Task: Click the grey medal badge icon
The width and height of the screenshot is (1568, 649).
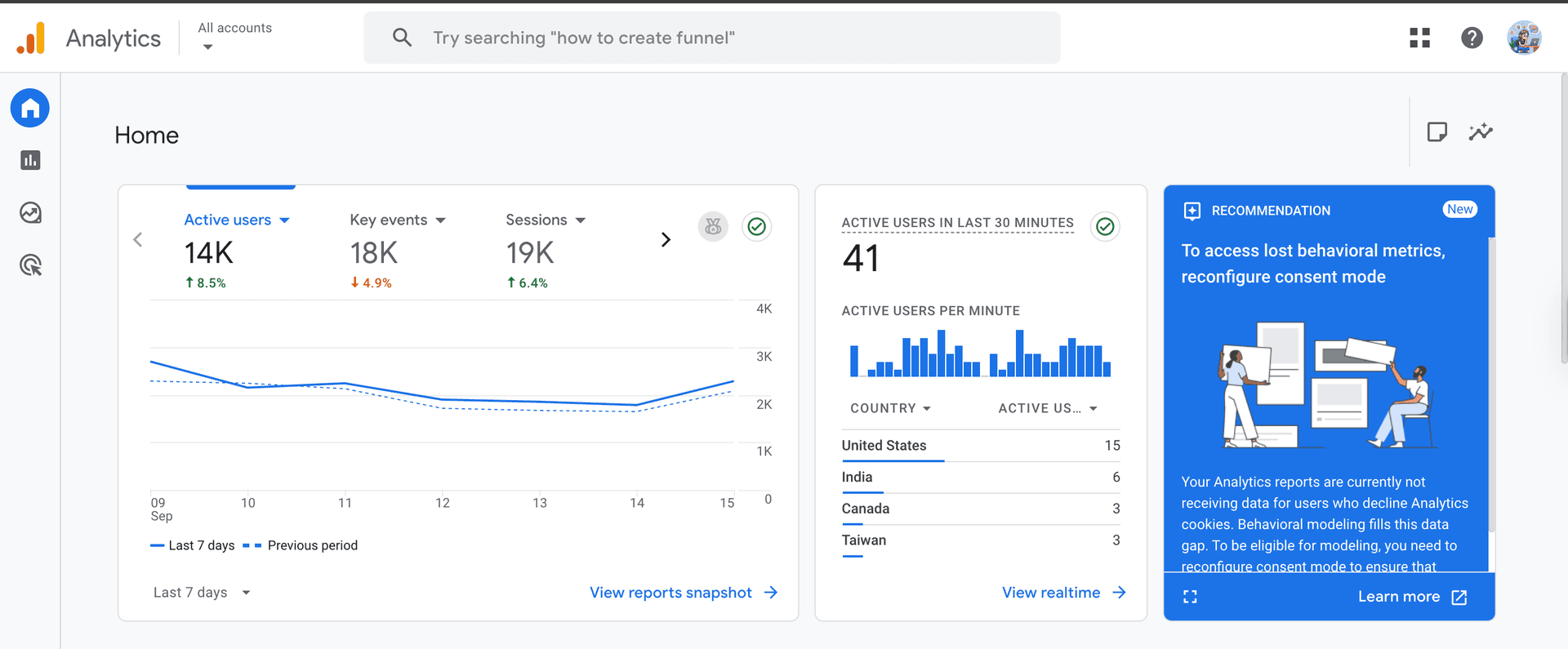Action: [713, 226]
